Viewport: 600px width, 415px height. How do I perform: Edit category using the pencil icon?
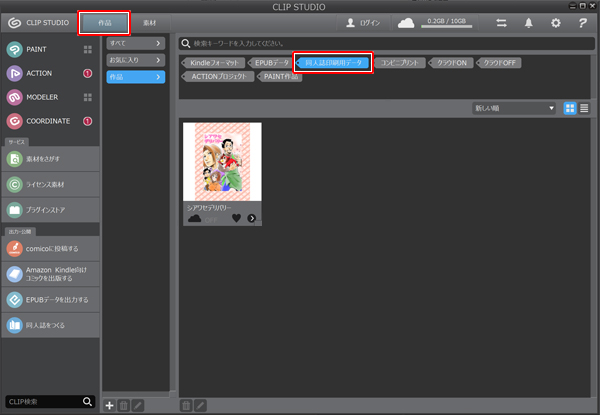click(x=138, y=405)
